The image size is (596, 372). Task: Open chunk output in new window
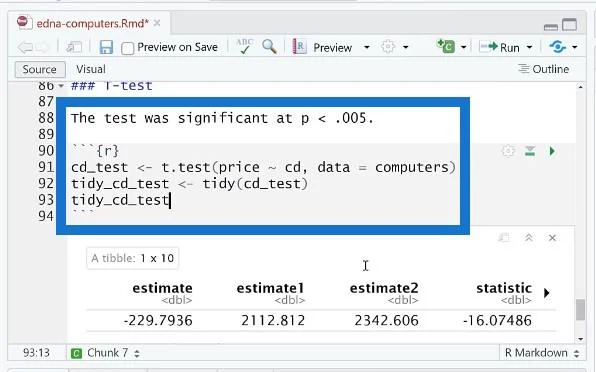point(504,238)
